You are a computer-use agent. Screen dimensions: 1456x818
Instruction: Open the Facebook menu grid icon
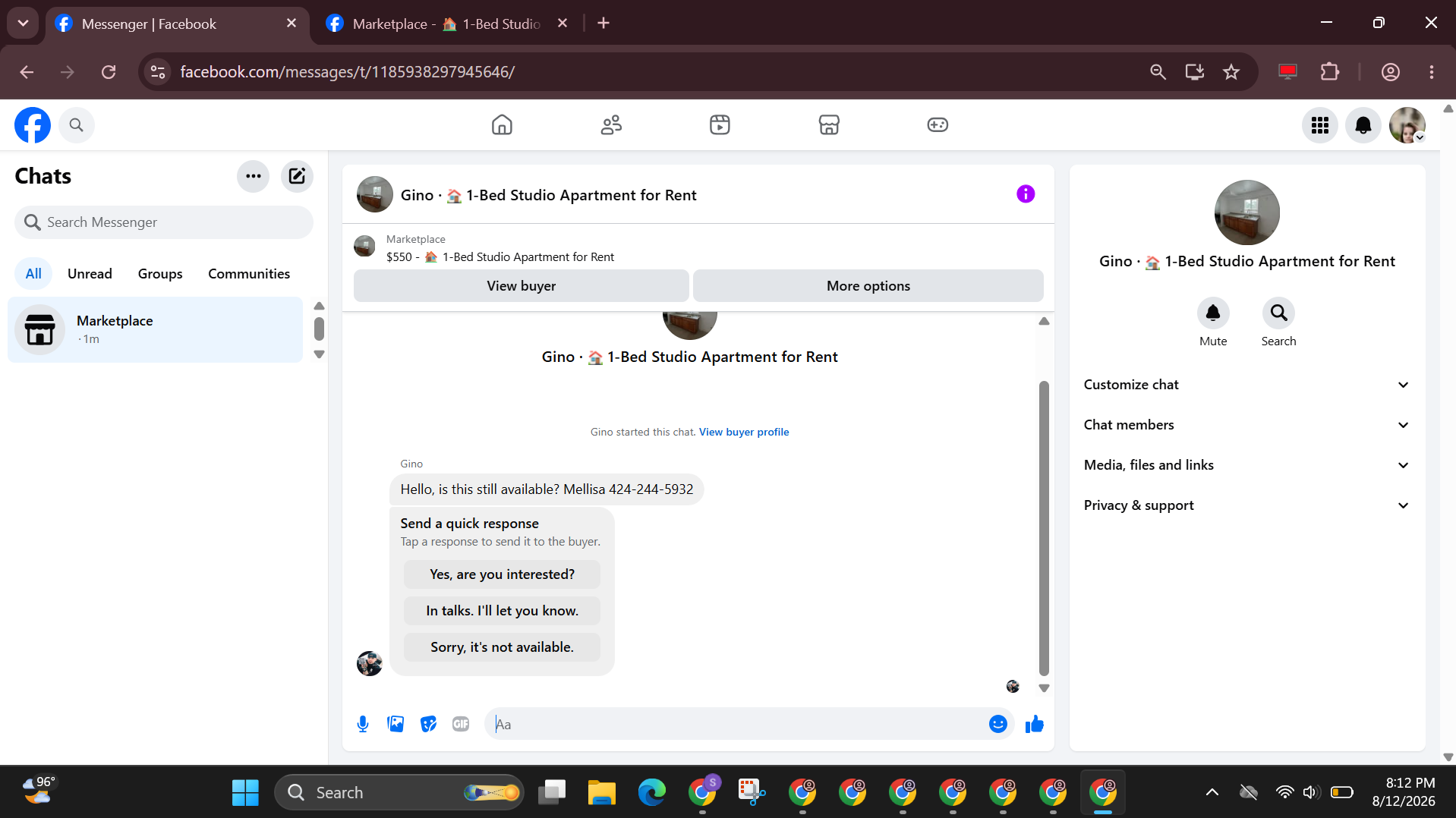(1320, 125)
